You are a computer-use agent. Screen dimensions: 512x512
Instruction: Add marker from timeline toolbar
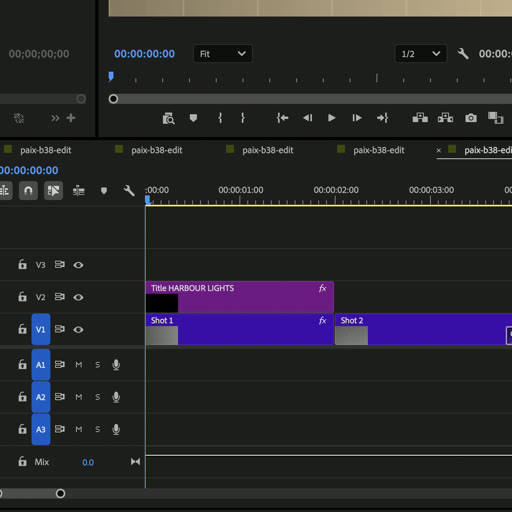[x=104, y=191]
